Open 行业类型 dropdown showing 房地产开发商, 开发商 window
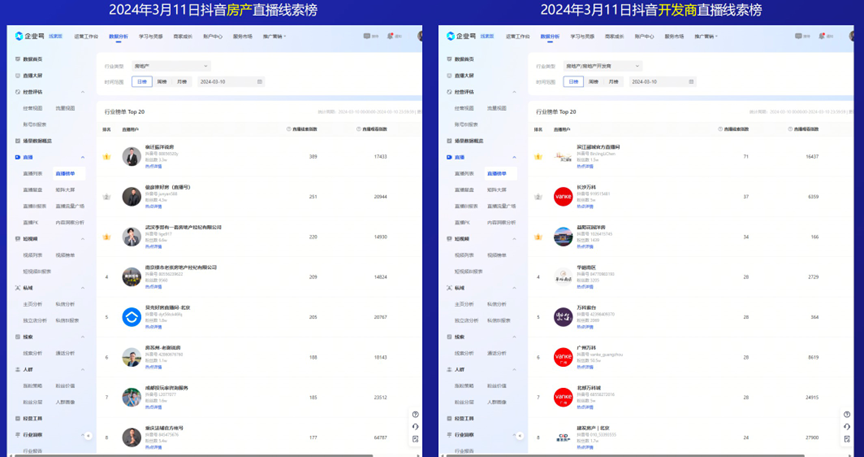The height and width of the screenshot is (457, 864). click(603, 66)
